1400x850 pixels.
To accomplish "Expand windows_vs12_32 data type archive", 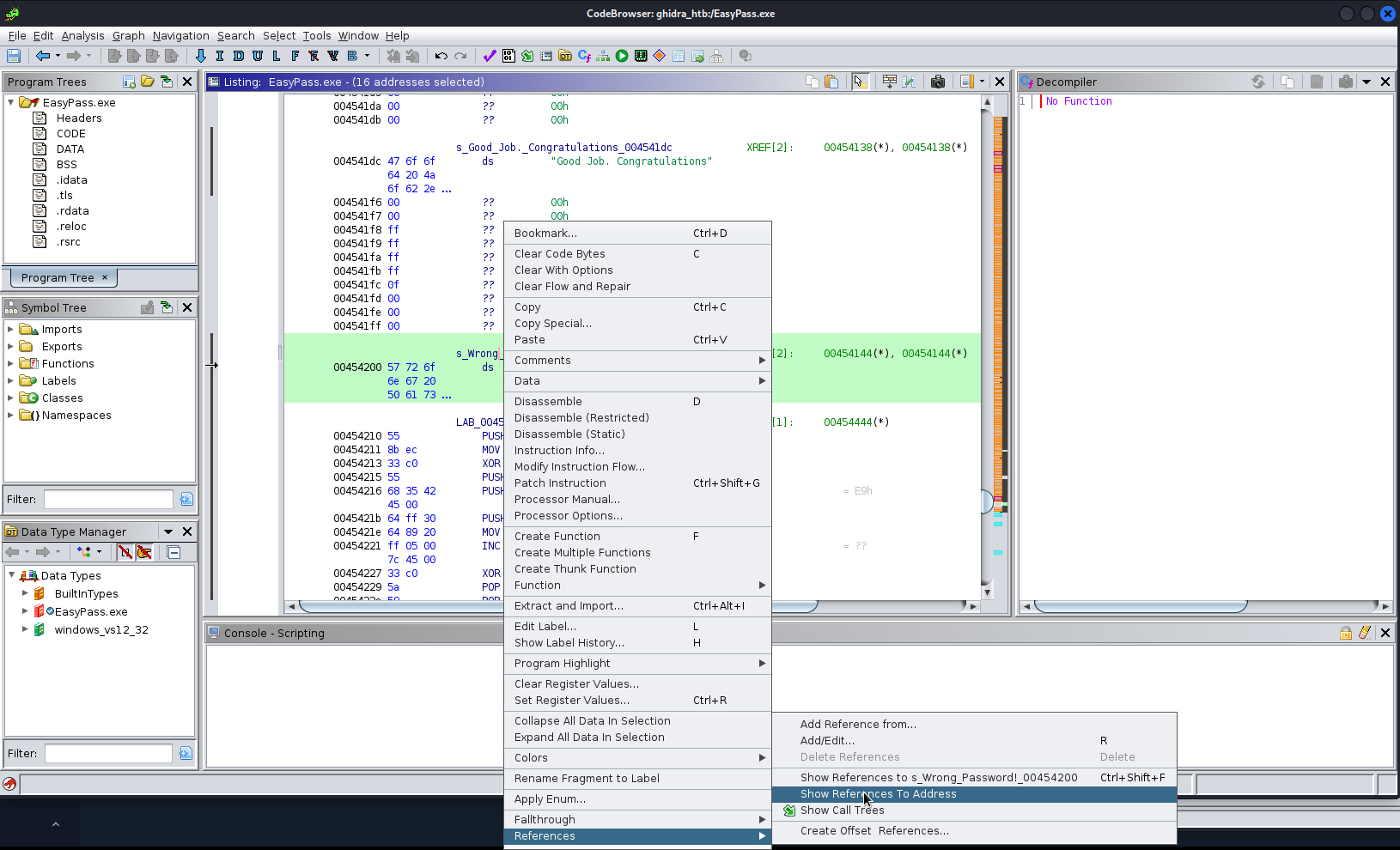I will (x=25, y=629).
